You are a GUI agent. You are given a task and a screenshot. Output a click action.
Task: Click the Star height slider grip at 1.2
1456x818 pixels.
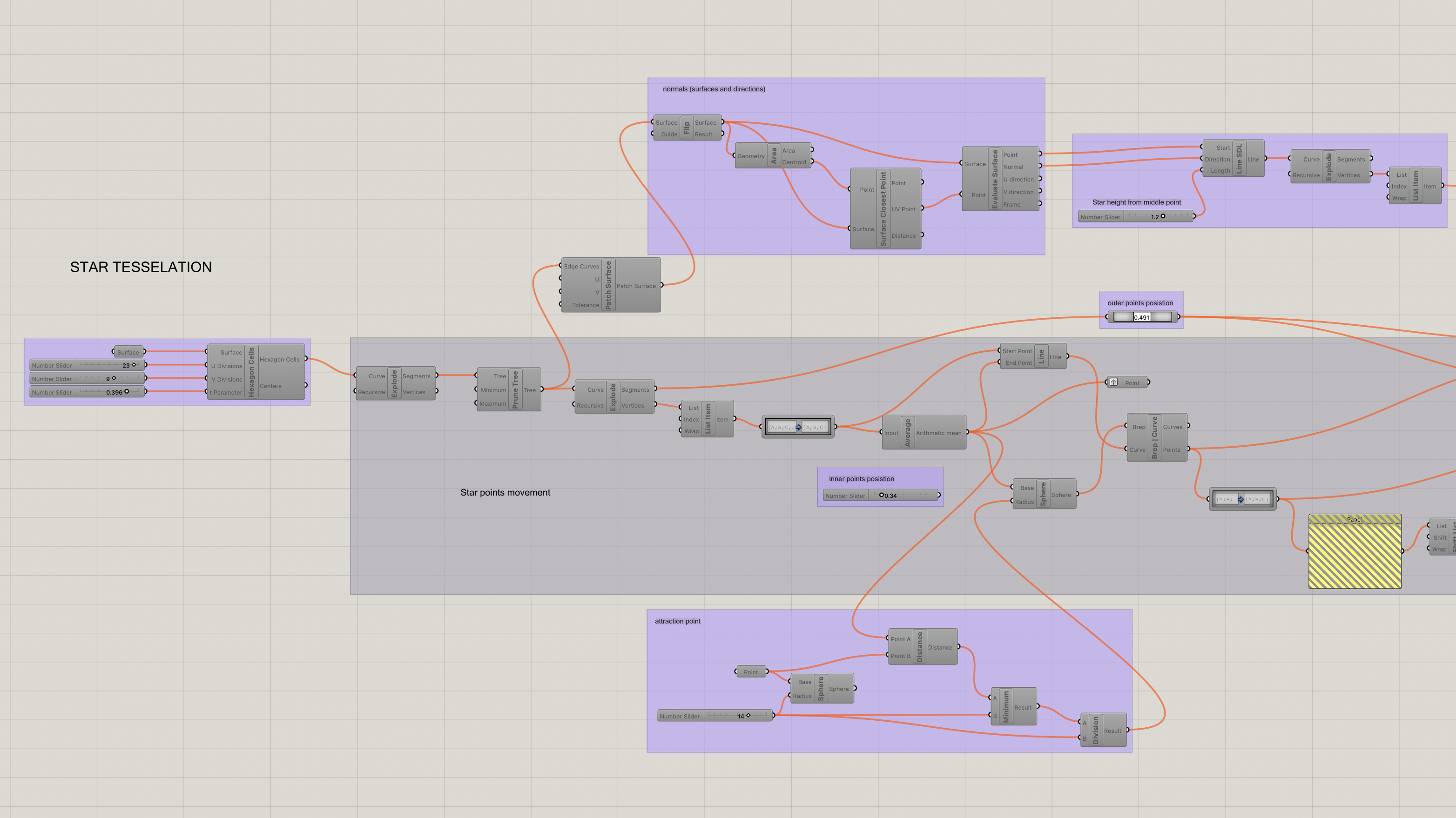(x=1163, y=216)
